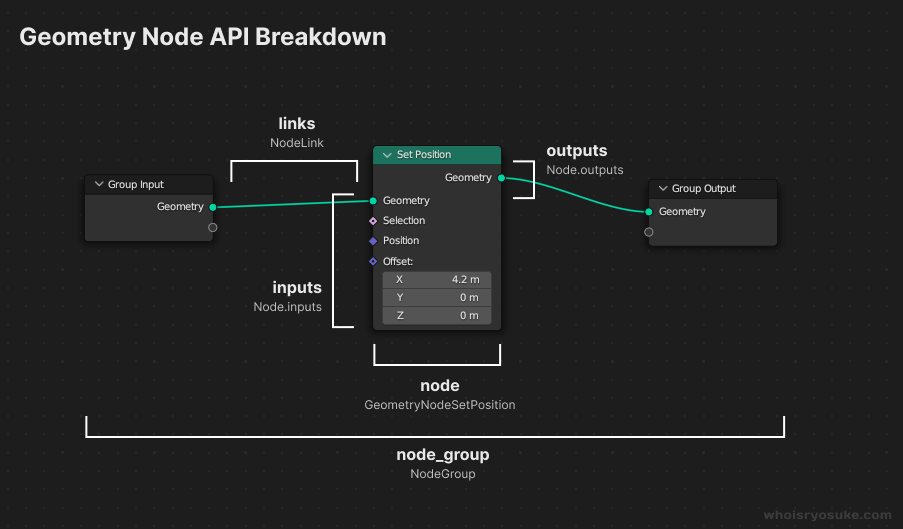Click Set Position's Geometry output socket
Screen dimensions: 903x529
point(501,178)
